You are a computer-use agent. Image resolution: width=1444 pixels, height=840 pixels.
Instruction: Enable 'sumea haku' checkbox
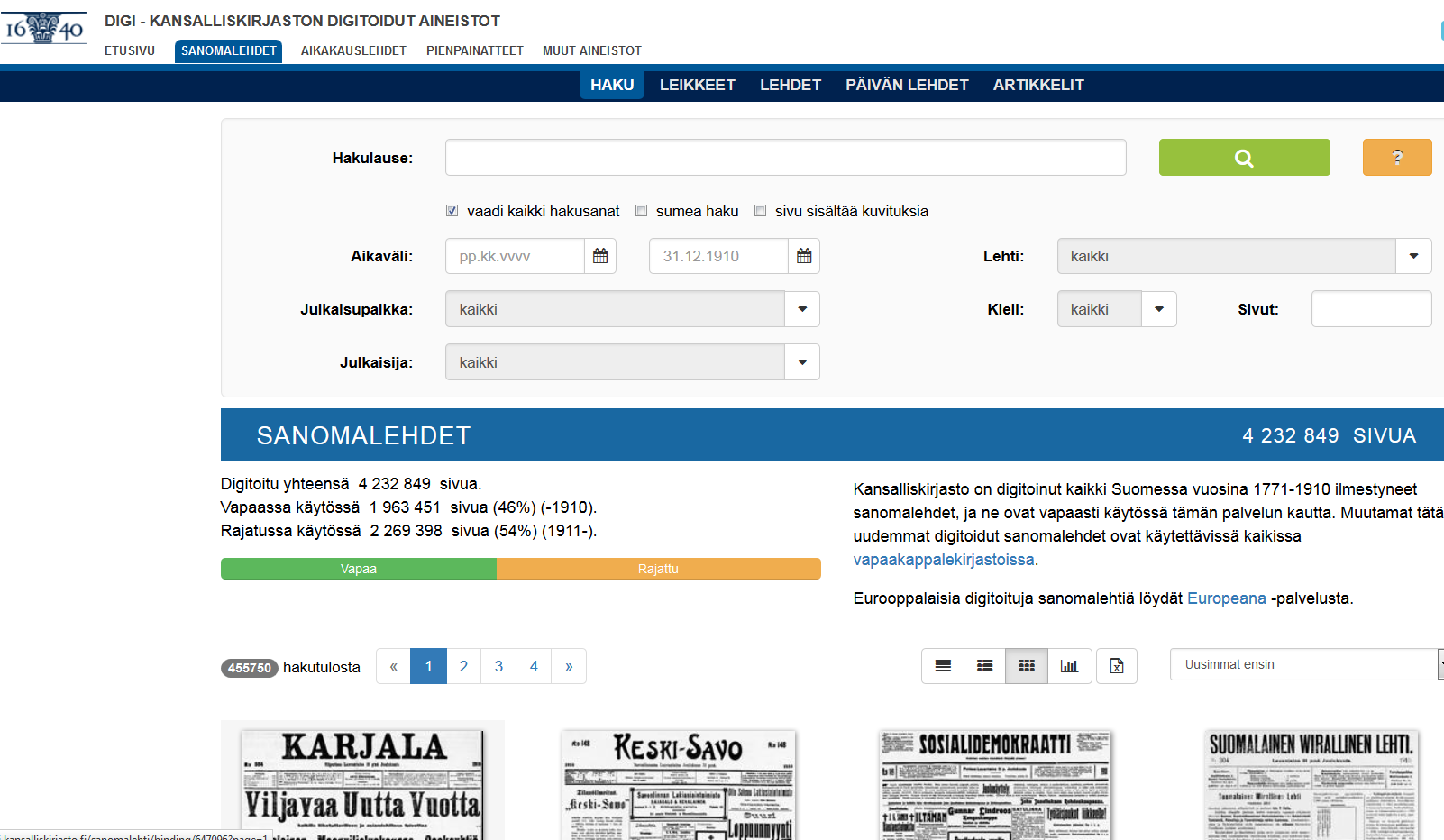642,211
